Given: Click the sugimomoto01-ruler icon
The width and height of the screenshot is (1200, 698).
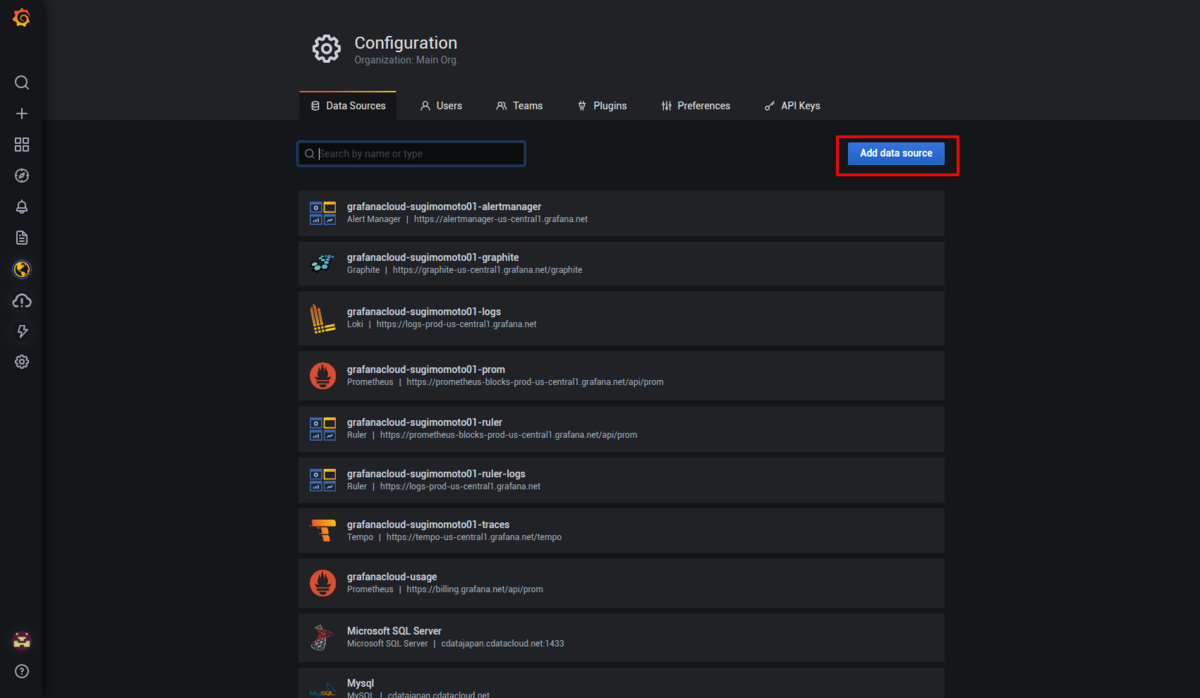Looking at the screenshot, I should click(322, 429).
